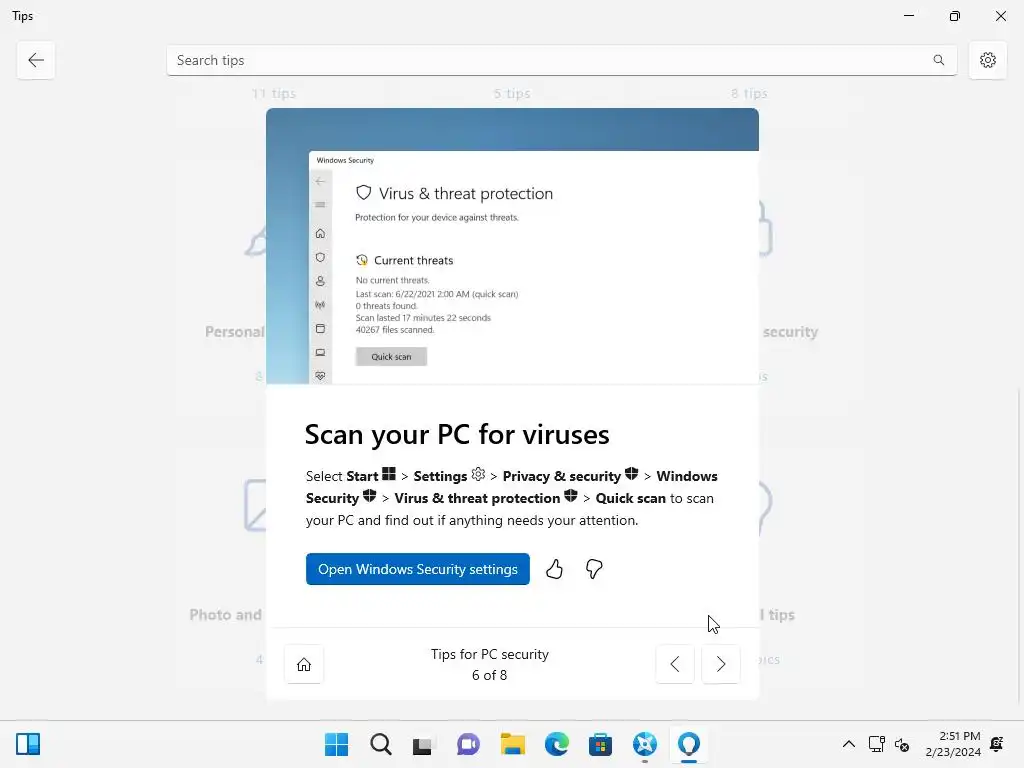Launch Microsoft Edge from taskbar
Image resolution: width=1024 pixels, height=768 pixels.
(x=557, y=744)
